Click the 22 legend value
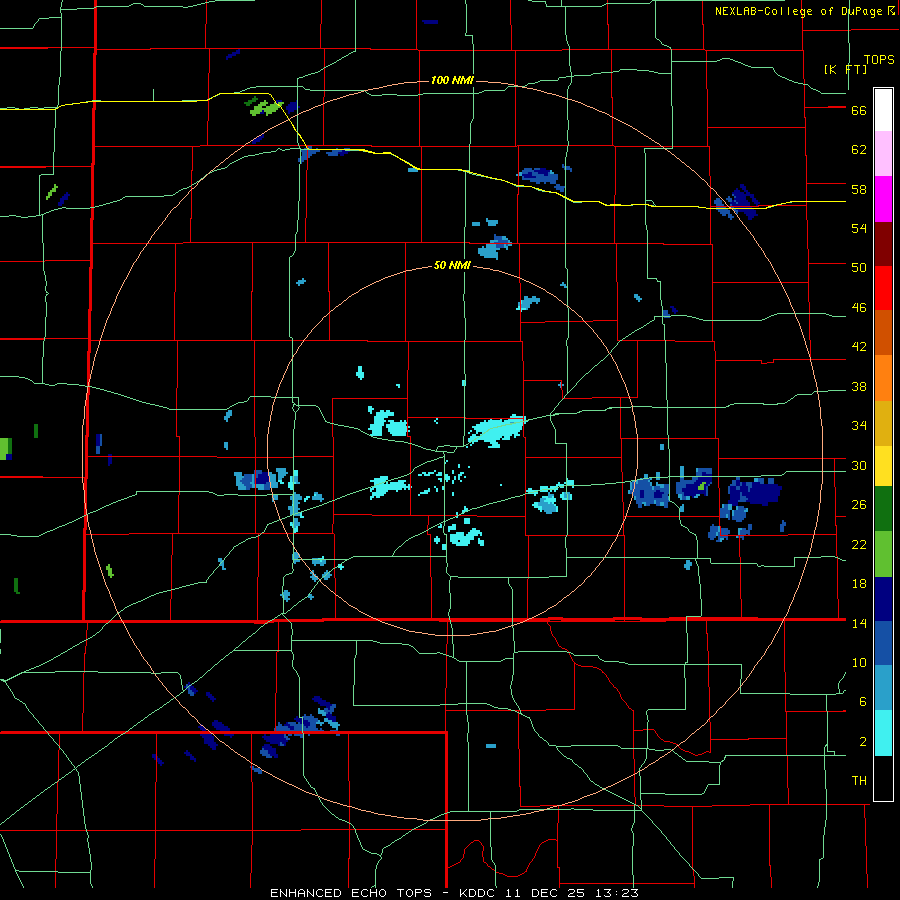The height and width of the screenshot is (900, 900). (859, 544)
